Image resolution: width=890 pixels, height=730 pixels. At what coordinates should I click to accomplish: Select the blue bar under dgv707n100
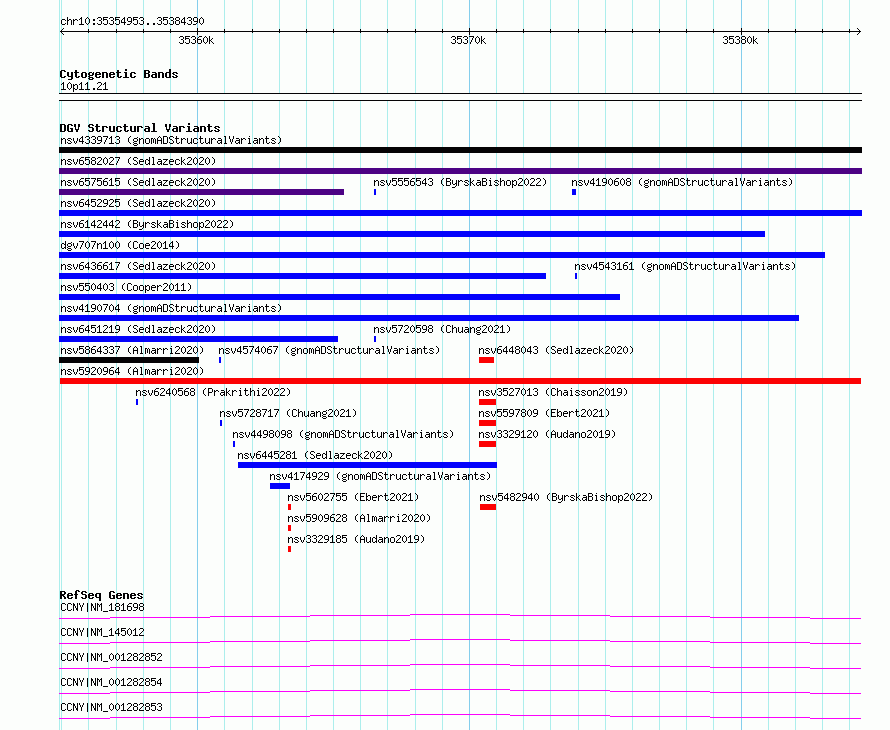pos(442,255)
